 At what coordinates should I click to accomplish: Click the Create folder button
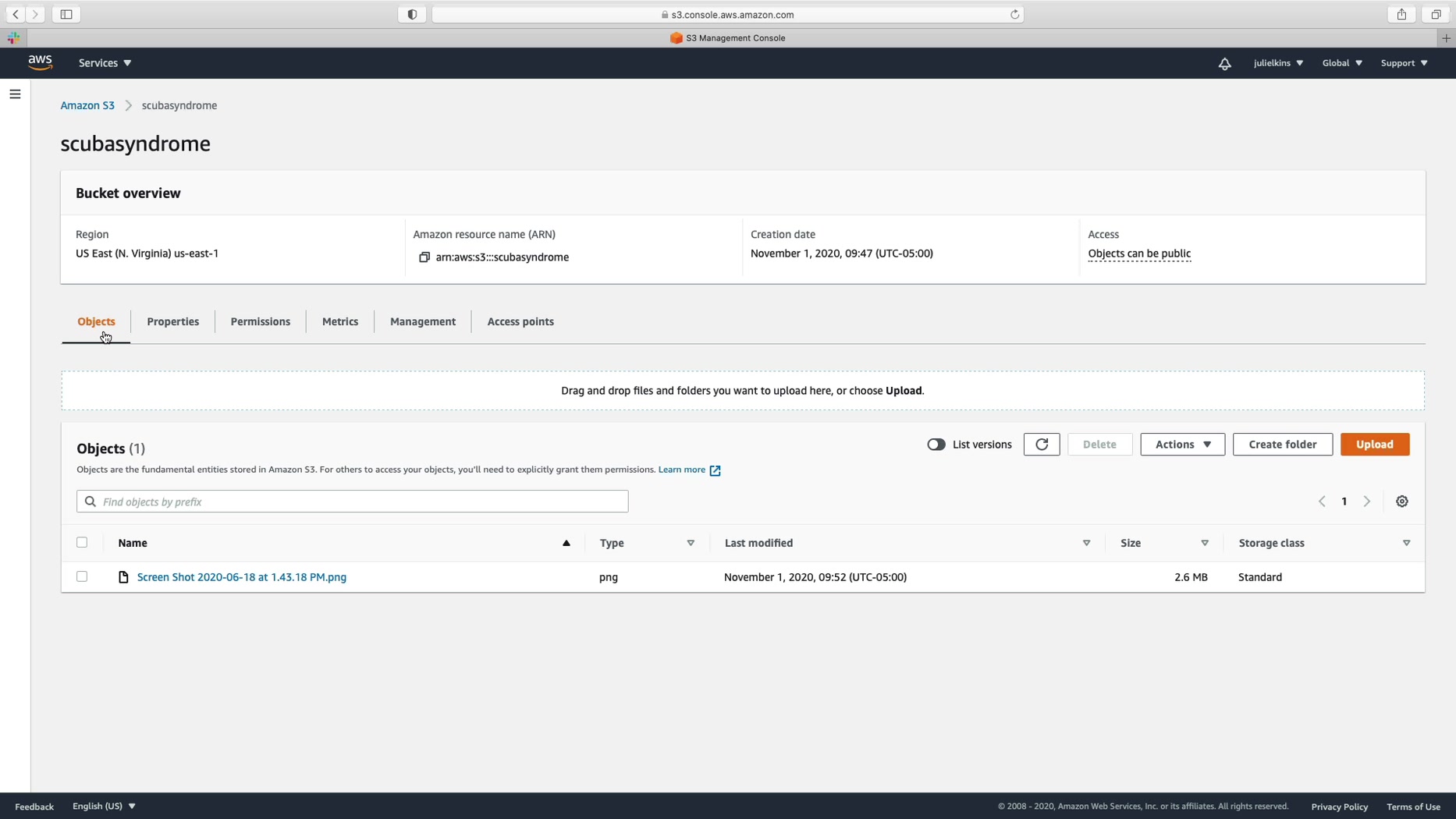pyautogui.click(x=1283, y=445)
